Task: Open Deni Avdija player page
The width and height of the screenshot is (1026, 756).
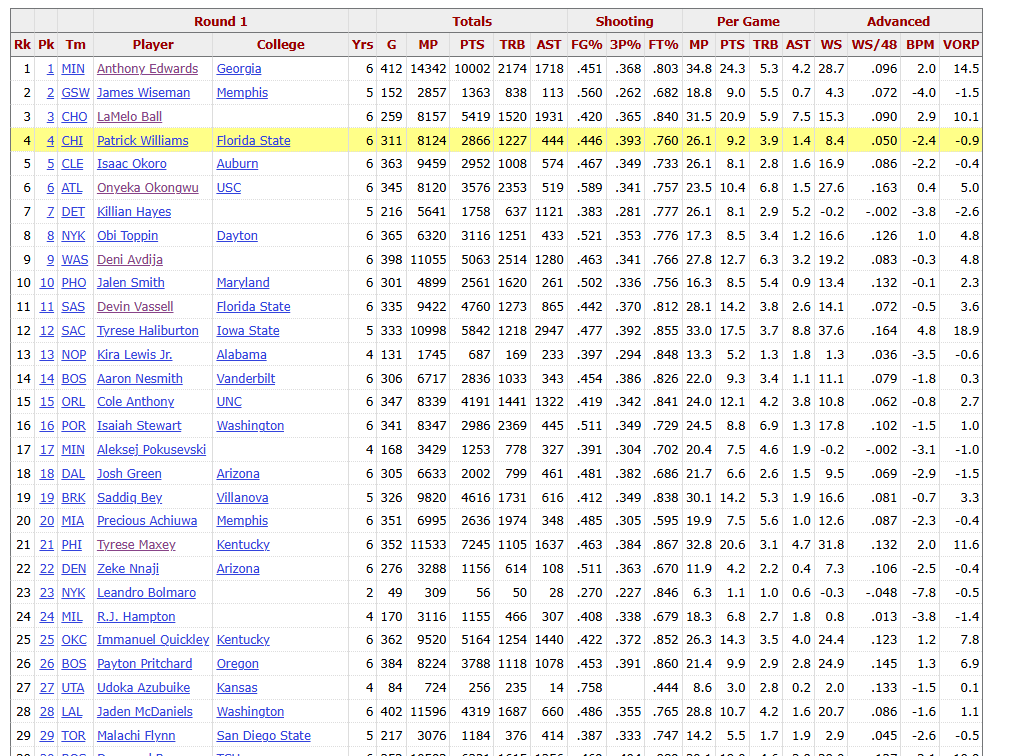Action: click(x=130, y=260)
